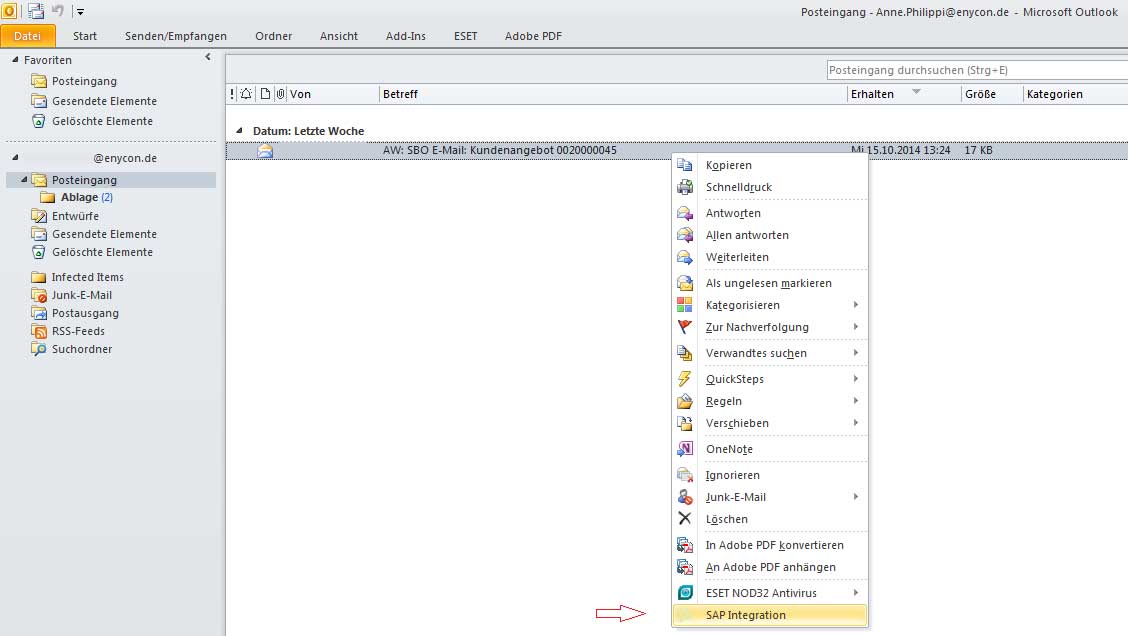Click the Weiterleiten forward arrow icon
This screenshot has width=1128, height=636.
tap(685, 257)
